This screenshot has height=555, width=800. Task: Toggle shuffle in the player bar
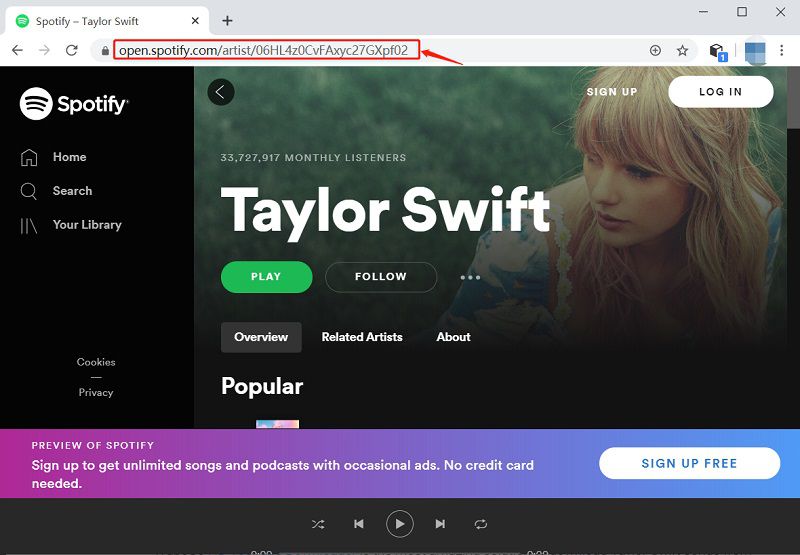[x=318, y=524]
